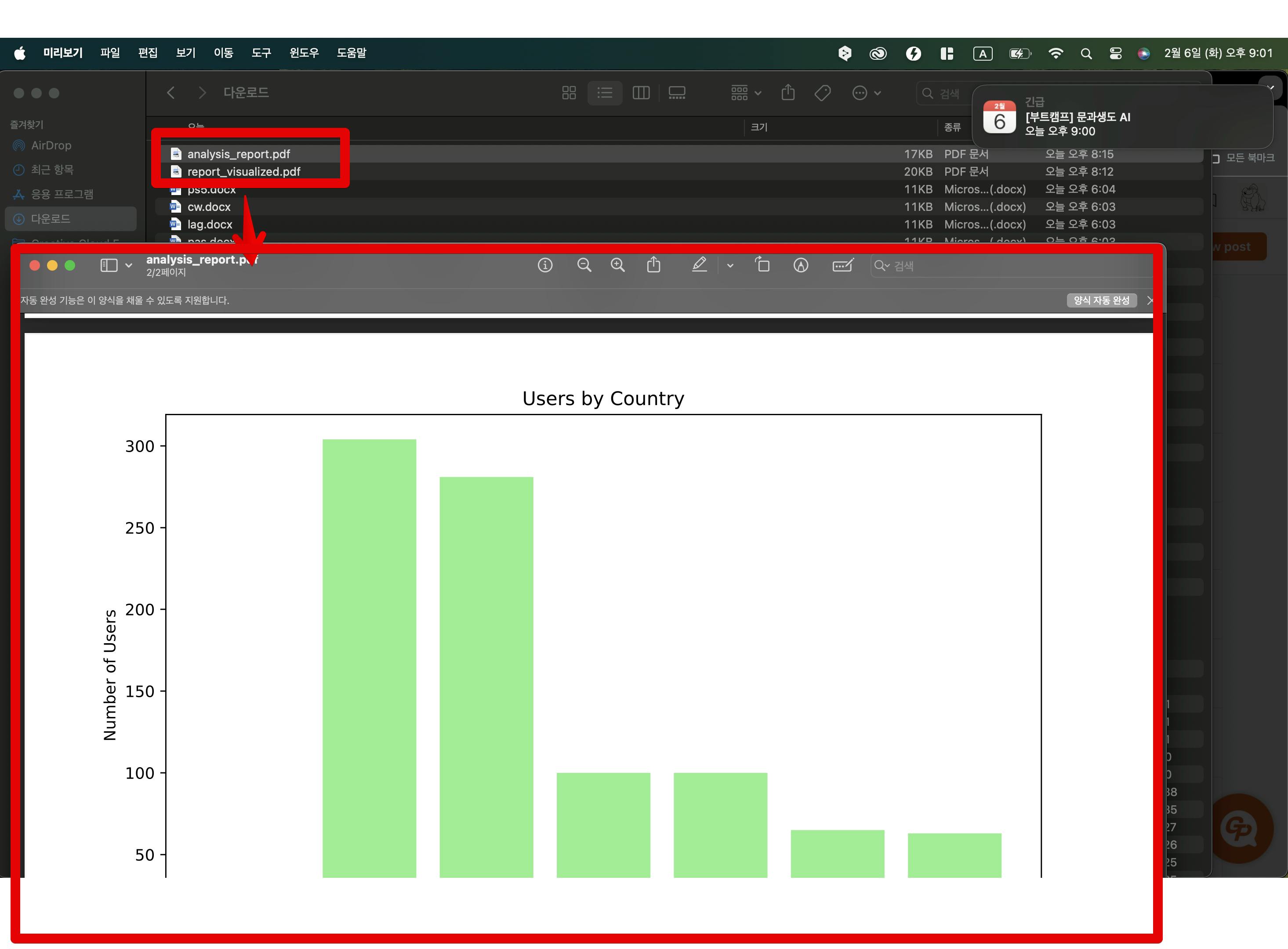The height and width of the screenshot is (949, 1288).
Task: Switch Finder to gallery view
Action: tap(677, 93)
